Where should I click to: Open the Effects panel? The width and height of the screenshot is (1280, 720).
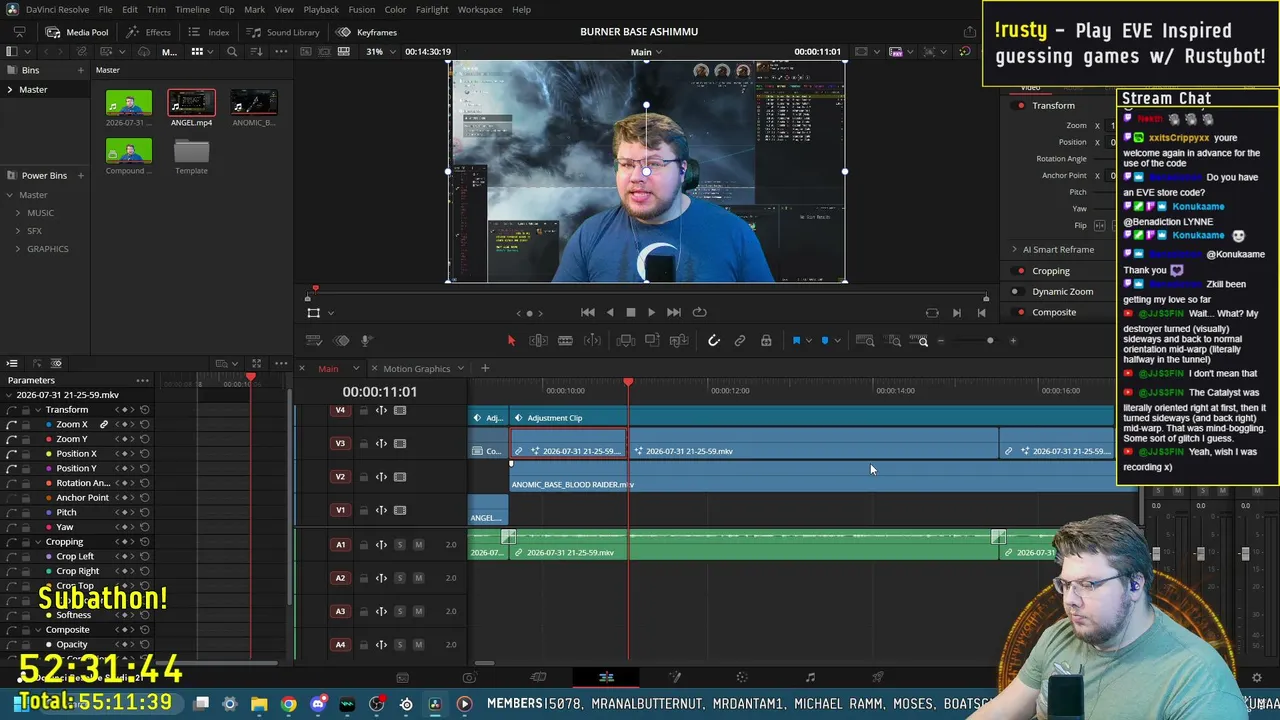(148, 32)
